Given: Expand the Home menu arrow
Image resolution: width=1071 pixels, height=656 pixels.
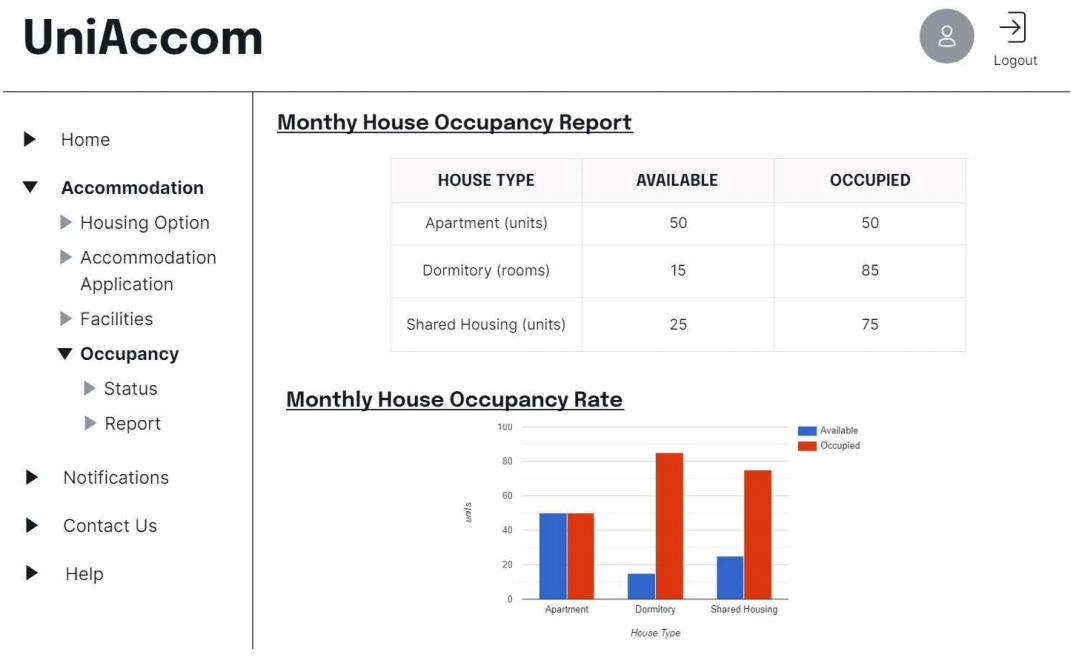Looking at the screenshot, I should click(x=30, y=140).
